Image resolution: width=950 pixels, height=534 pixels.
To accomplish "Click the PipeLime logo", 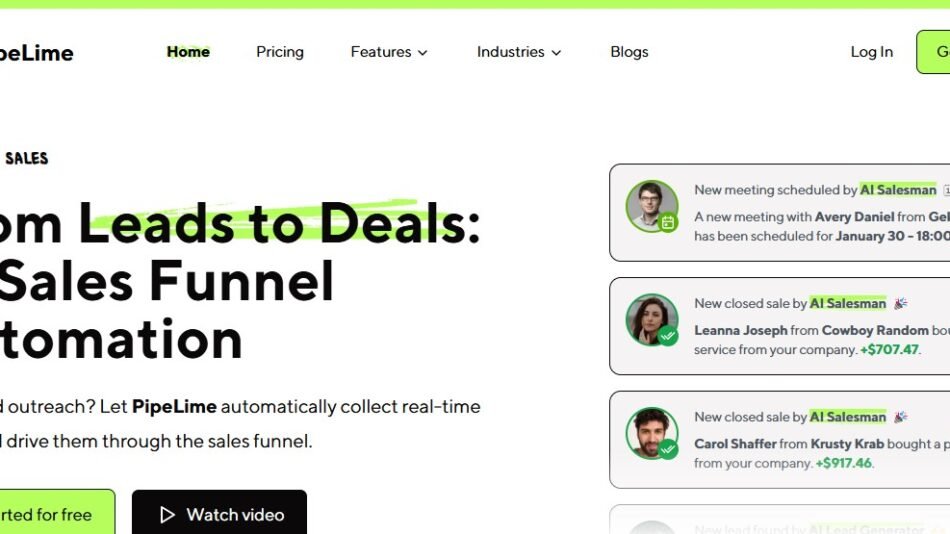I will (x=36, y=53).
